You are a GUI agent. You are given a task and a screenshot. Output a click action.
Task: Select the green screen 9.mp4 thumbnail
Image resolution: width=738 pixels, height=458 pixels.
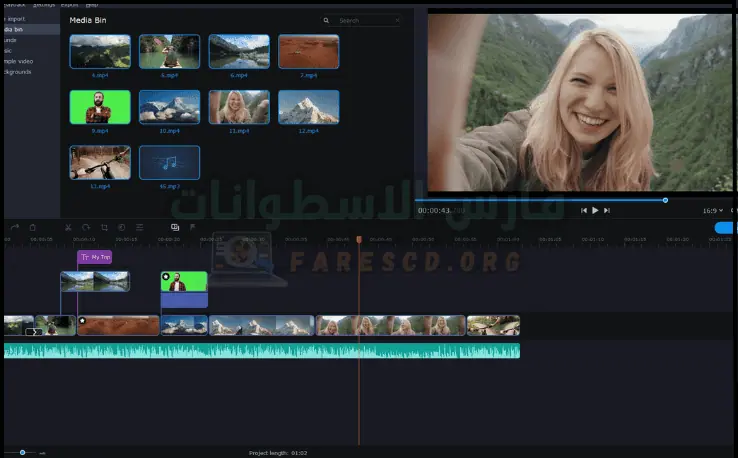100,107
